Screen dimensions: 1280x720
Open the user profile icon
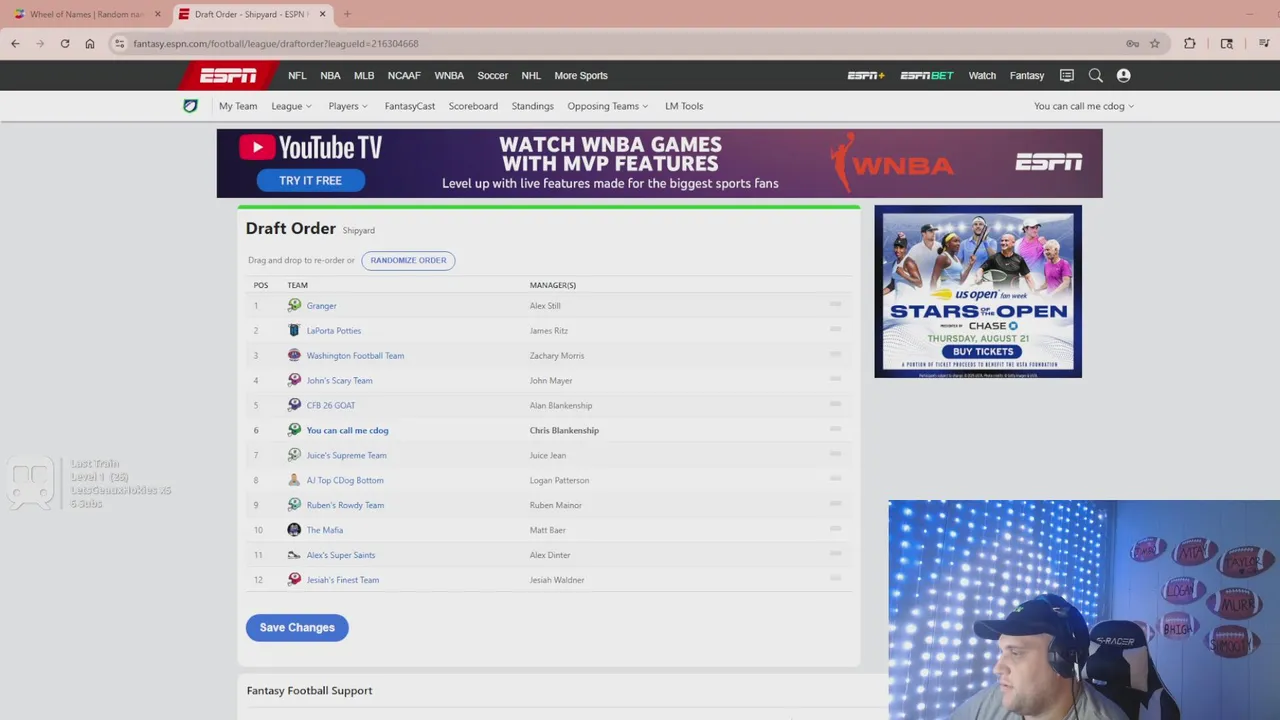1123,76
